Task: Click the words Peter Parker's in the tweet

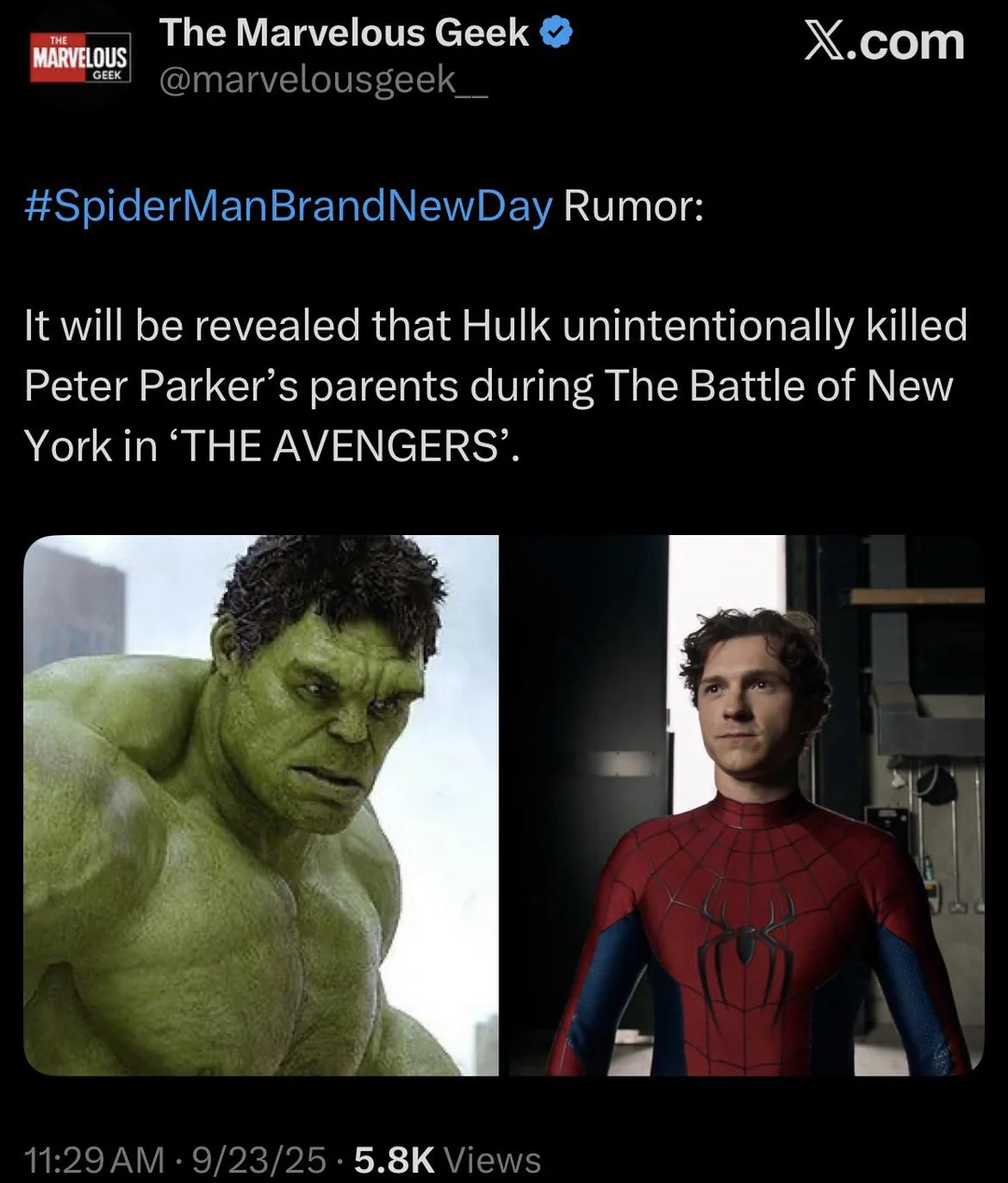Action: (x=161, y=387)
